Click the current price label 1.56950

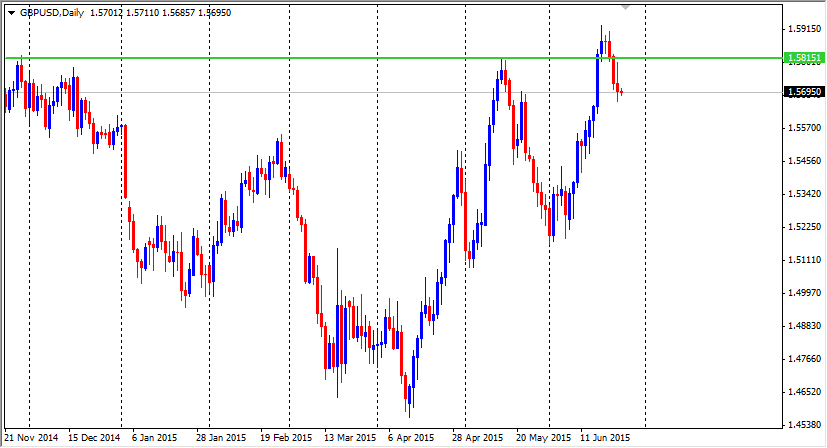(804, 92)
